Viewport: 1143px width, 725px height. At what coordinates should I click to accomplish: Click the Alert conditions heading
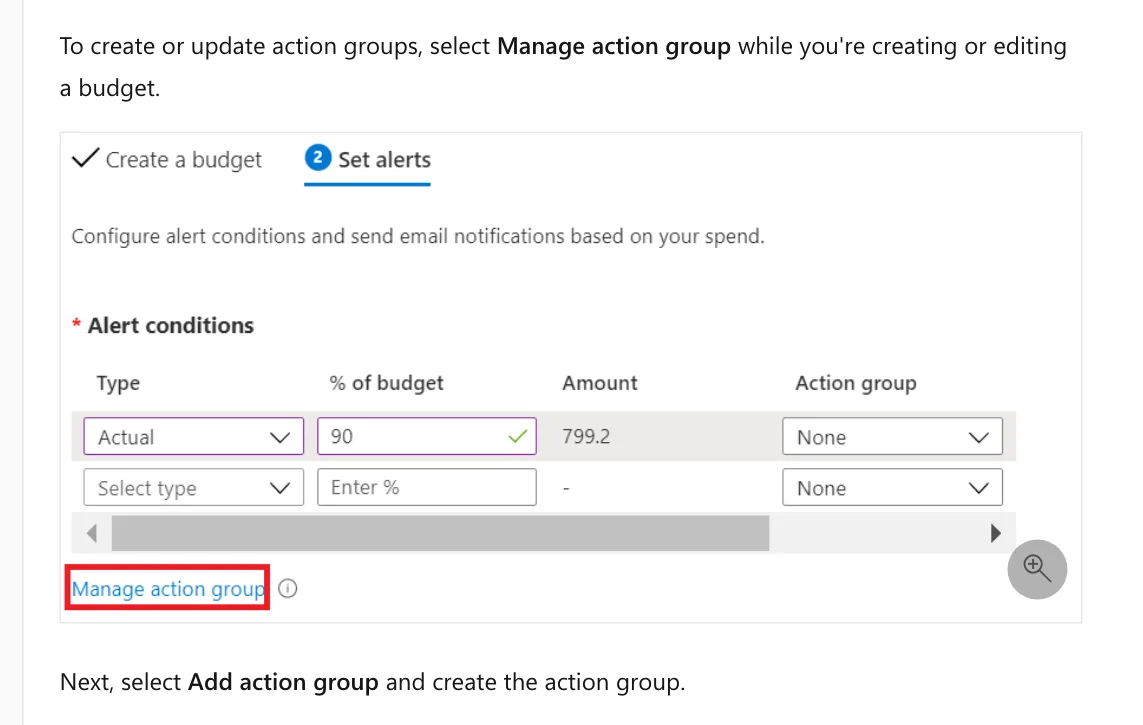pyautogui.click(x=171, y=326)
